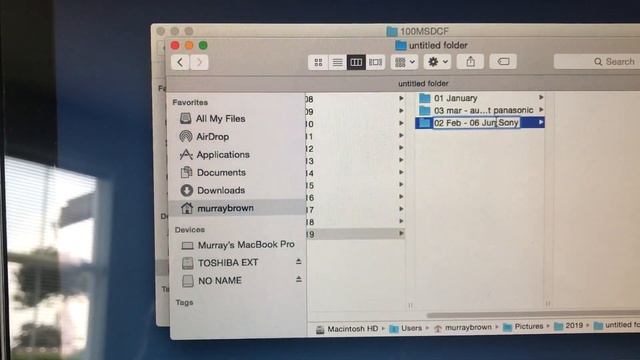Viewport: 640px width, 360px height.
Task: Click the 02 Feb - 06 Jun Sony name field
Action: [476, 122]
